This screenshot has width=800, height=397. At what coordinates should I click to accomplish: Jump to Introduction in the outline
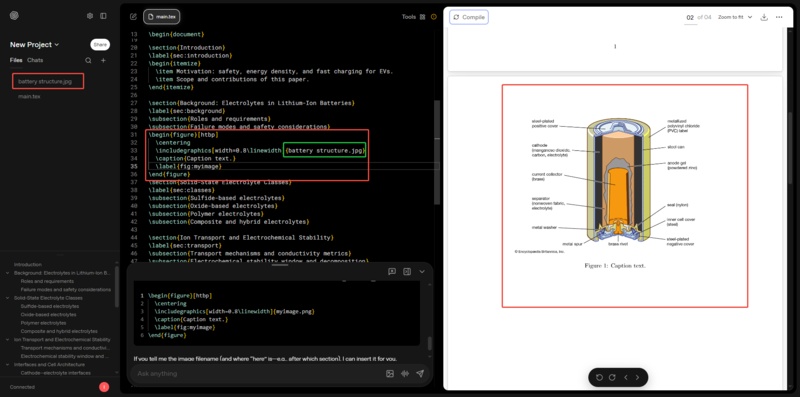(x=28, y=264)
